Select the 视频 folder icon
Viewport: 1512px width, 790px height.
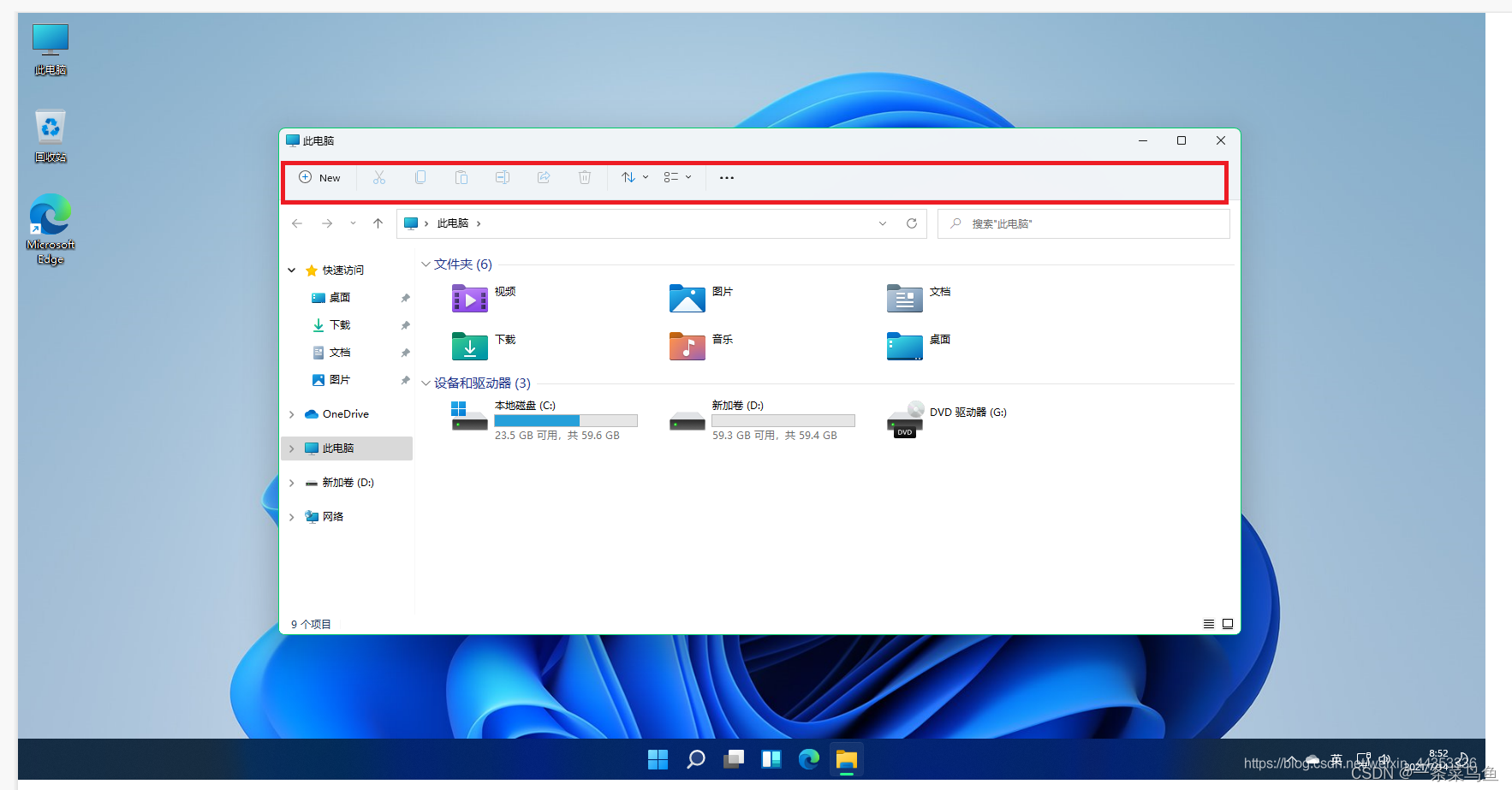[x=470, y=299]
